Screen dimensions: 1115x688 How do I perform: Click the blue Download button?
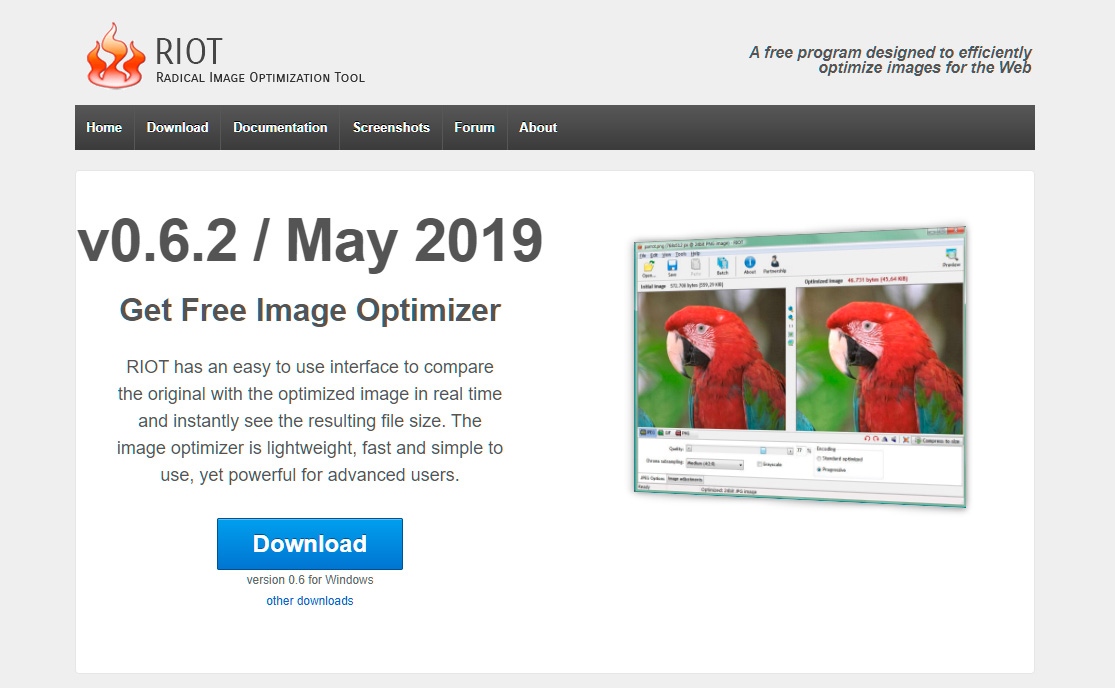[310, 543]
